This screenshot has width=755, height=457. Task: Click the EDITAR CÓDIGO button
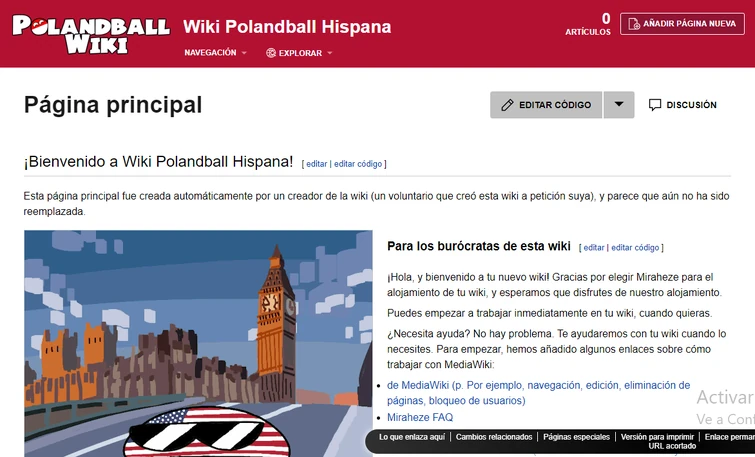point(546,105)
